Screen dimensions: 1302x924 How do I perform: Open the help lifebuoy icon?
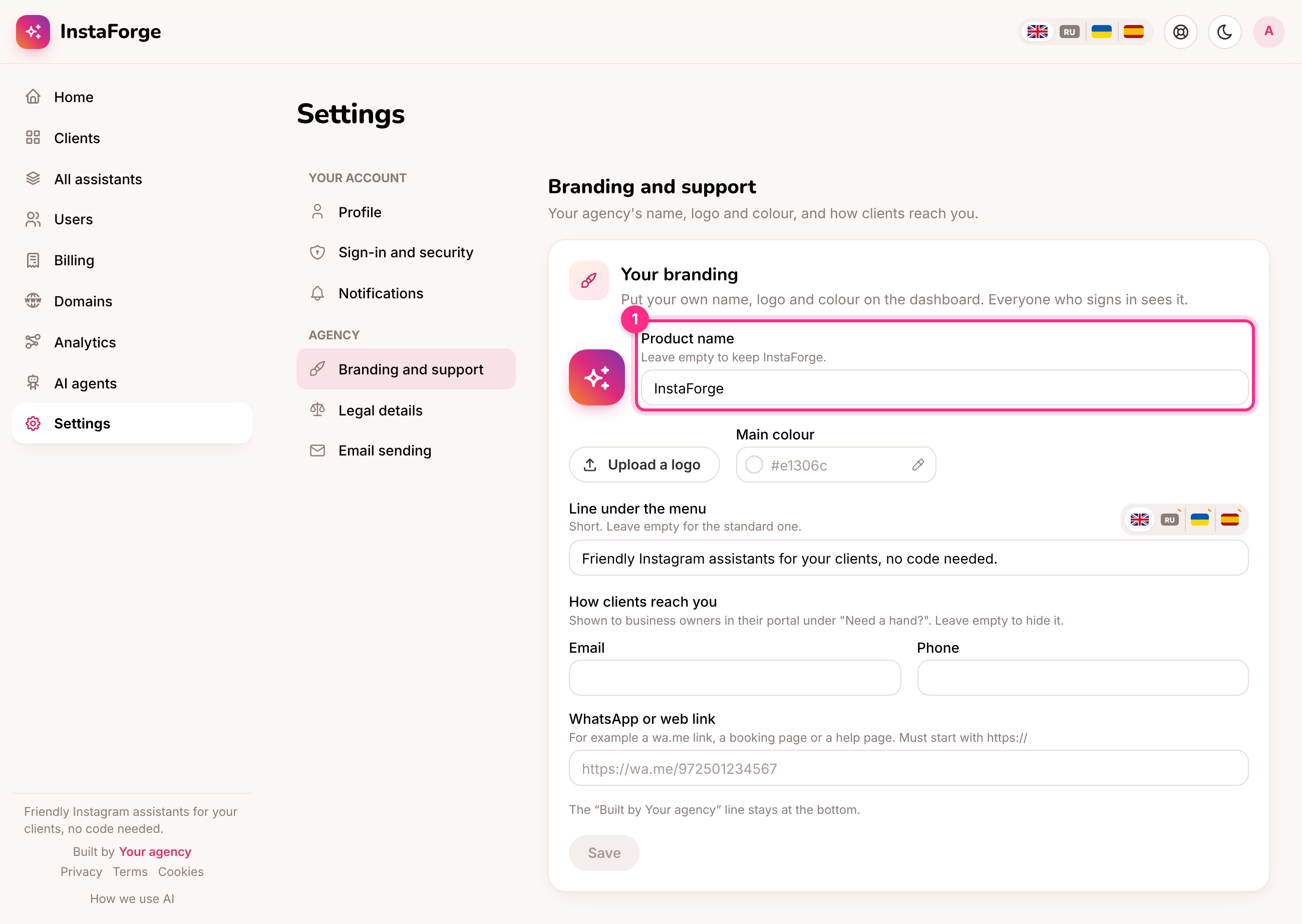click(x=1181, y=32)
